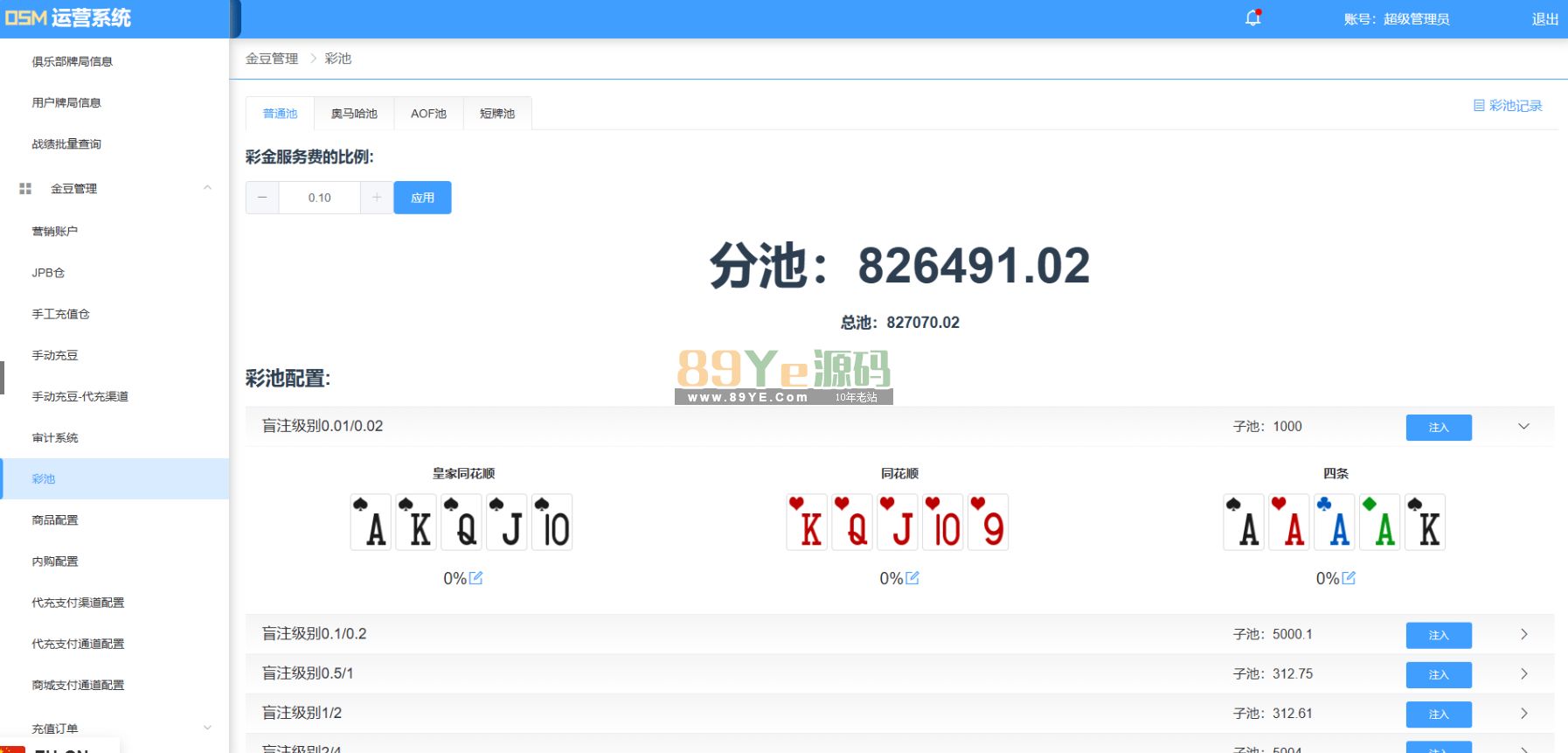Switch to the 奥马哈池 tab
Image resolution: width=1568 pixels, height=753 pixels.
(354, 114)
